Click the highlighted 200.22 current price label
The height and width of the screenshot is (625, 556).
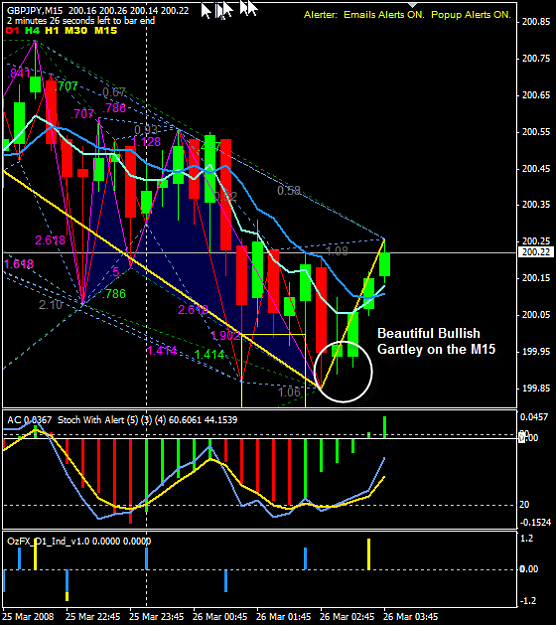535,252
